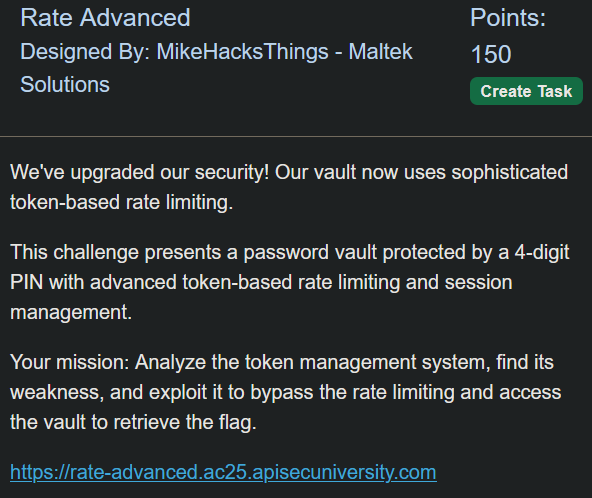This screenshot has height=498, width=592.
Task: Click the token-based rate limiting. line
Action: [x=122, y=202]
